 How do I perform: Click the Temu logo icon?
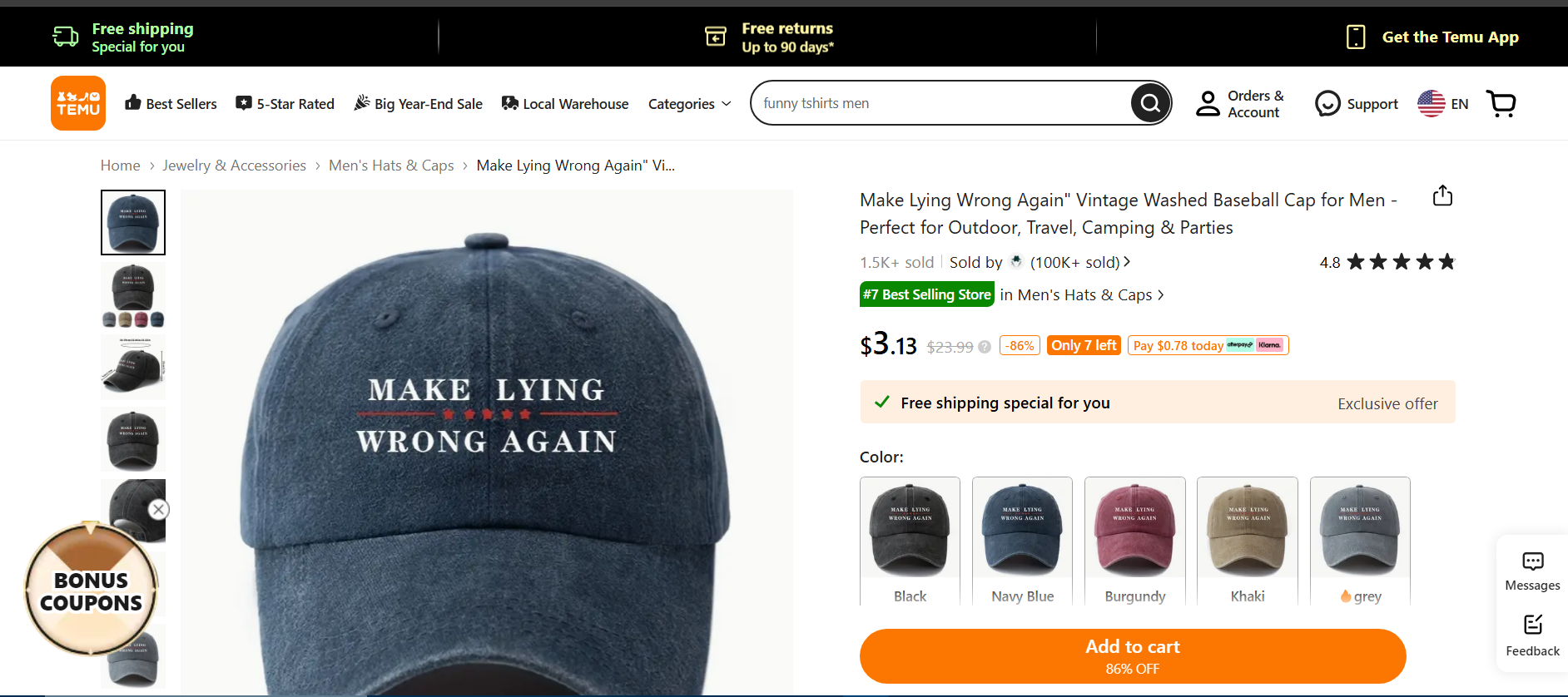78,103
